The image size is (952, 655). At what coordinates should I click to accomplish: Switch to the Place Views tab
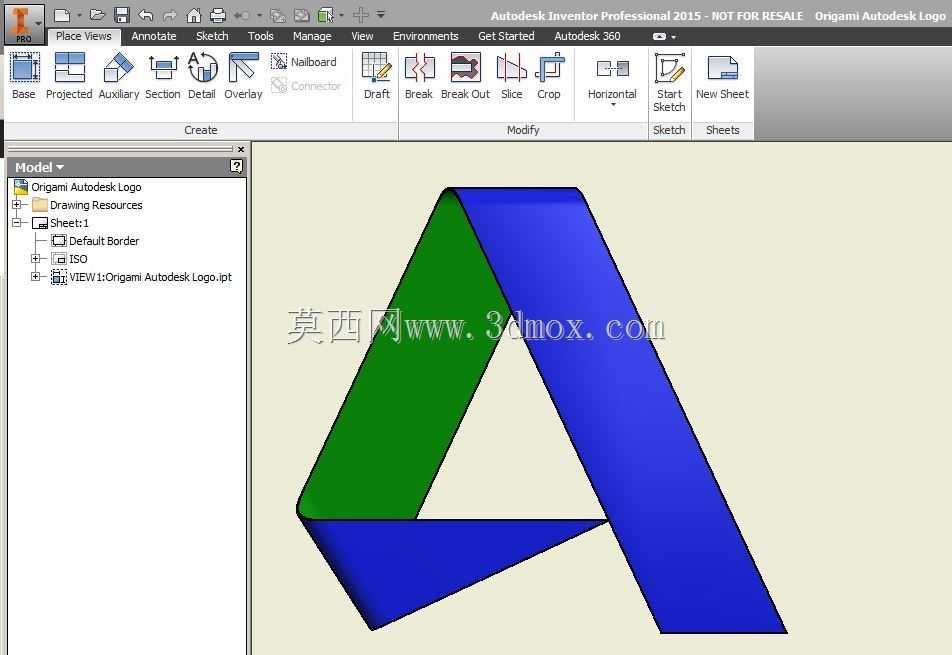tap(84, 36)
